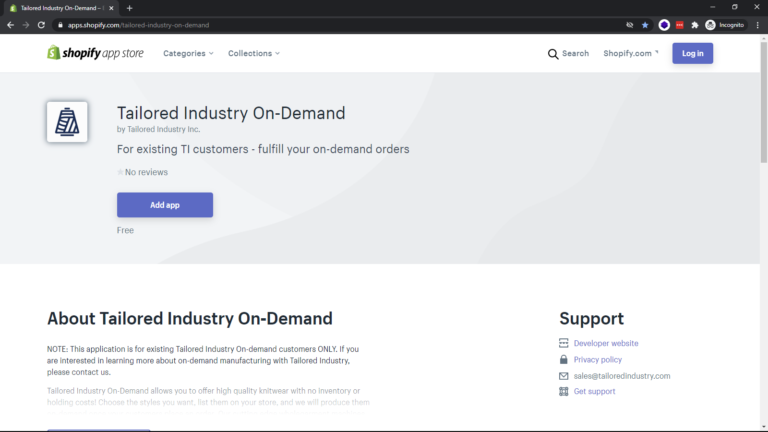
Task: Open the Developer website link
Action: click(605, 343)
